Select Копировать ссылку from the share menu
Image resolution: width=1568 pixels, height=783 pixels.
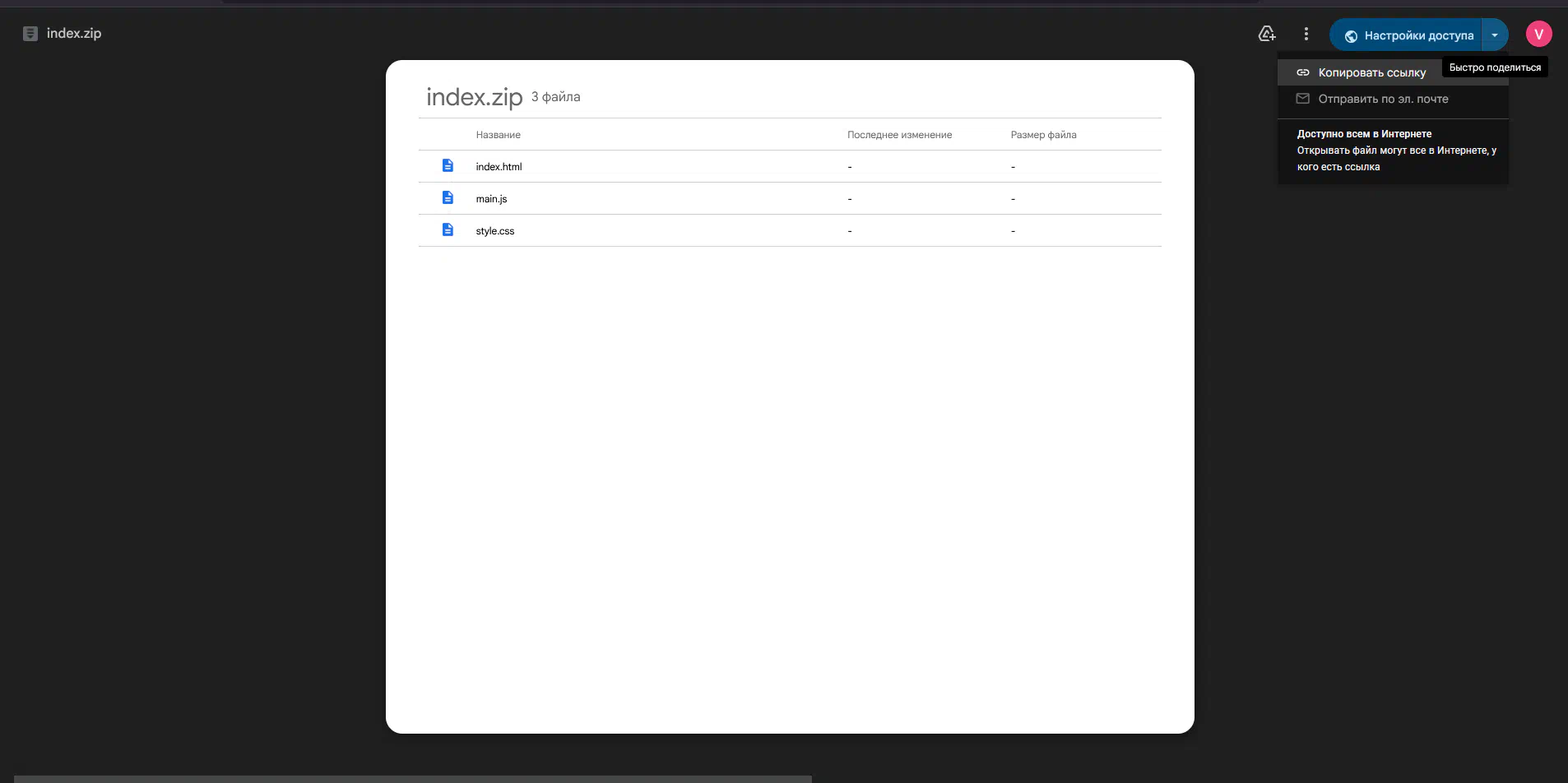pyautogui.click(x=1371, y=72)
